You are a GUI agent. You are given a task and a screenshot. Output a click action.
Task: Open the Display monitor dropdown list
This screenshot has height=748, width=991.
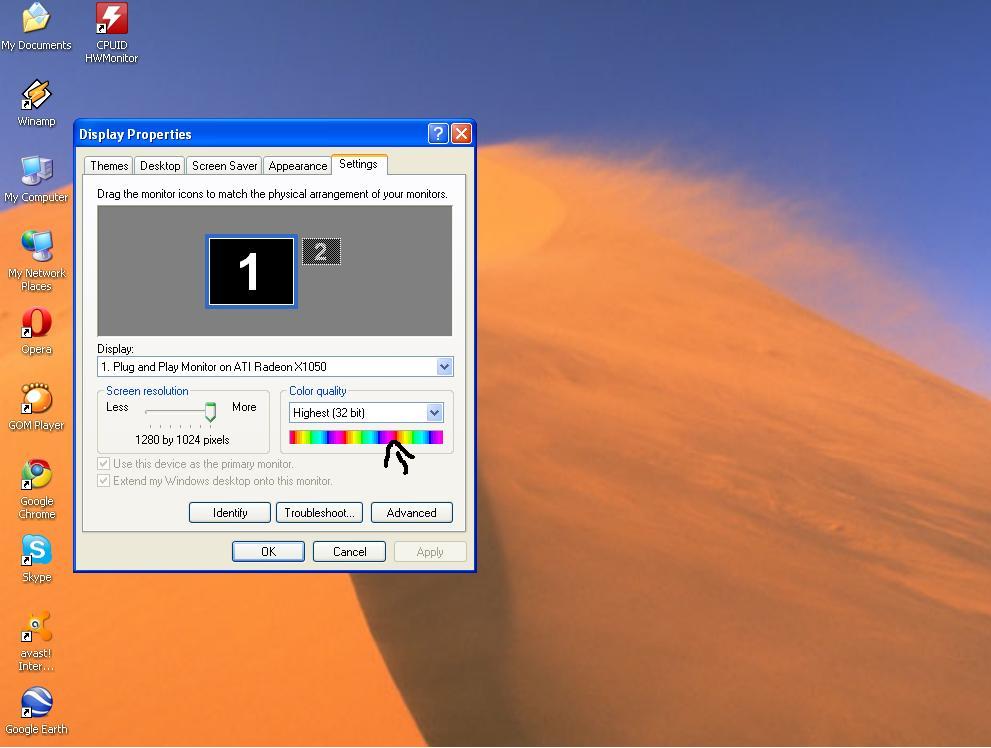(444, 366)
